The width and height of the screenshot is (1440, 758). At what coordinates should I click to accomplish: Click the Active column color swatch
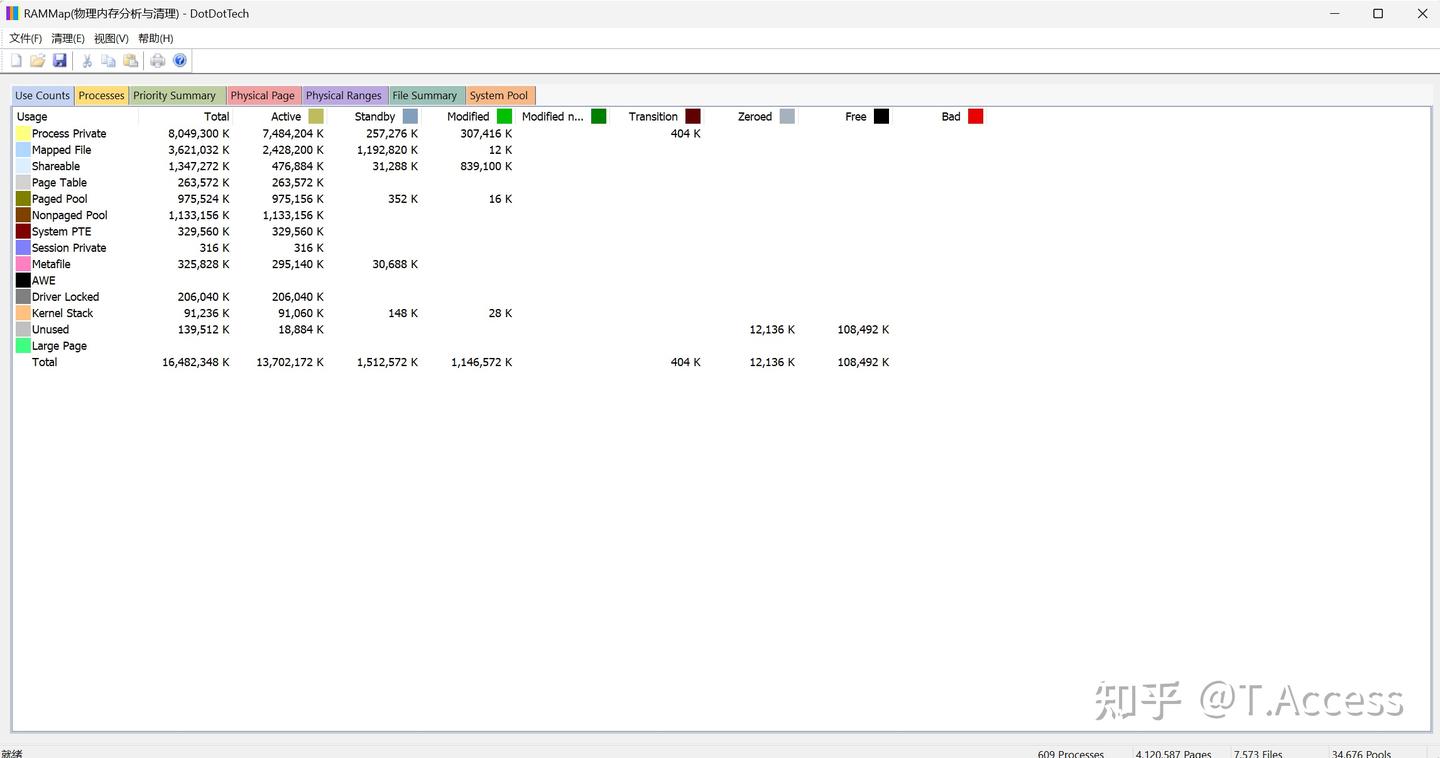(316, 117)
